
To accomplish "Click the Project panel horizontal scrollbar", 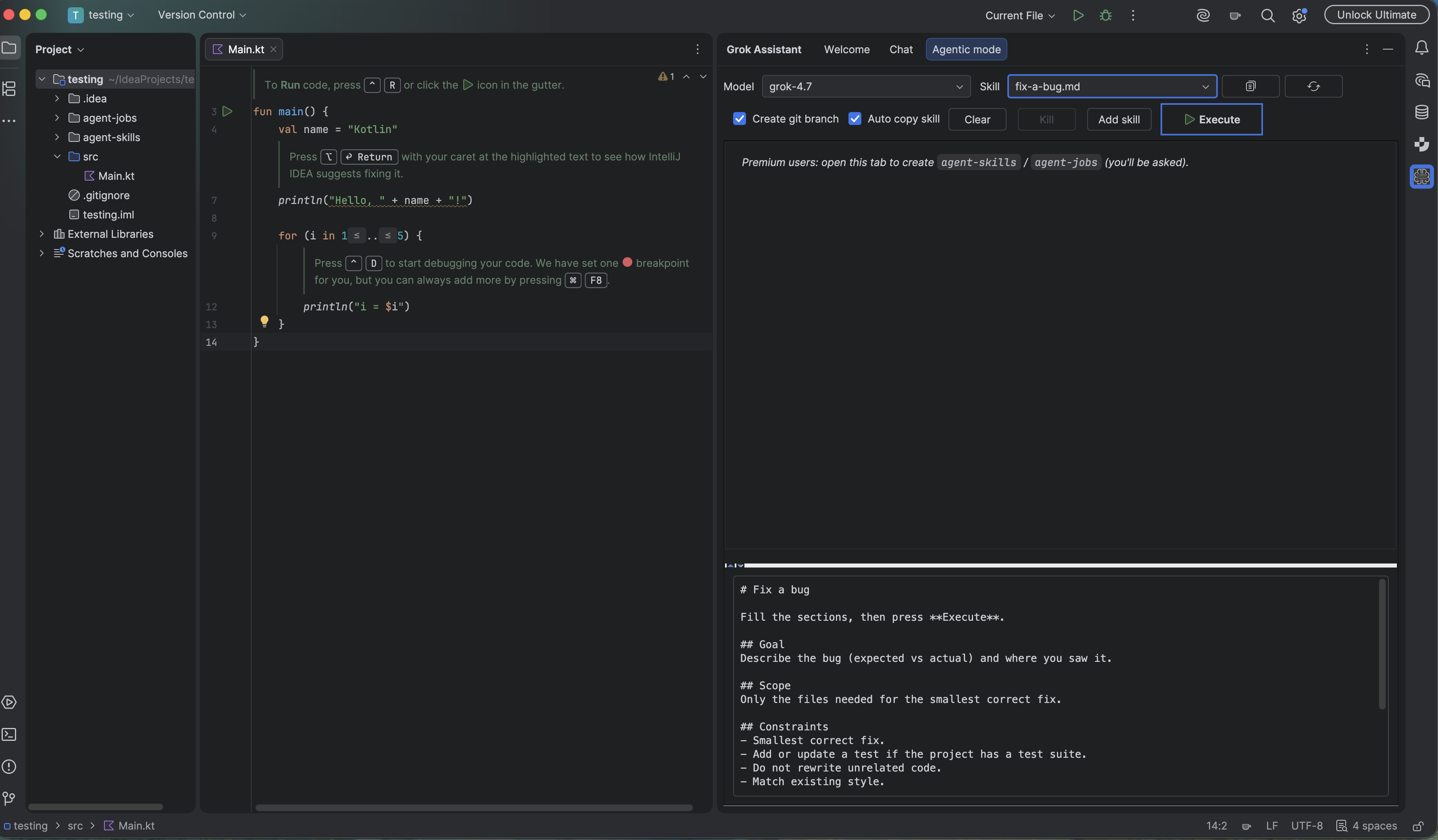I will (x=95, y=807).
